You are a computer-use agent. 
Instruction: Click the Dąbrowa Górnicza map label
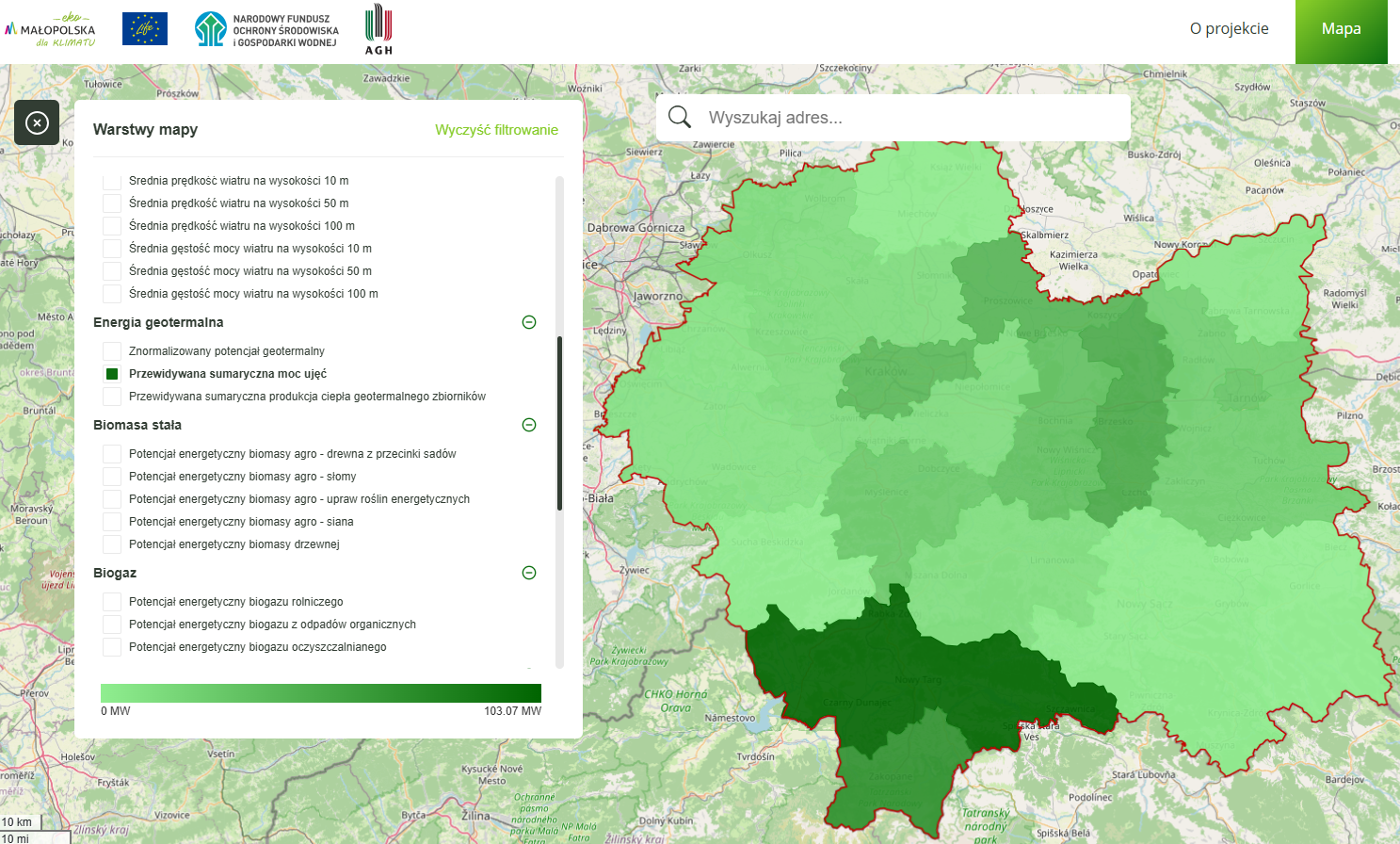(x=636, y=228)
